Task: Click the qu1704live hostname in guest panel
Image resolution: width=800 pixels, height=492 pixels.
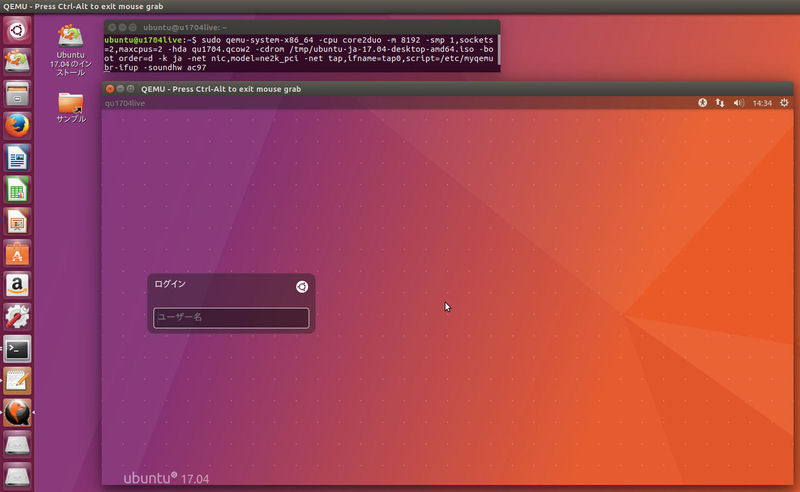Action: 125,103
